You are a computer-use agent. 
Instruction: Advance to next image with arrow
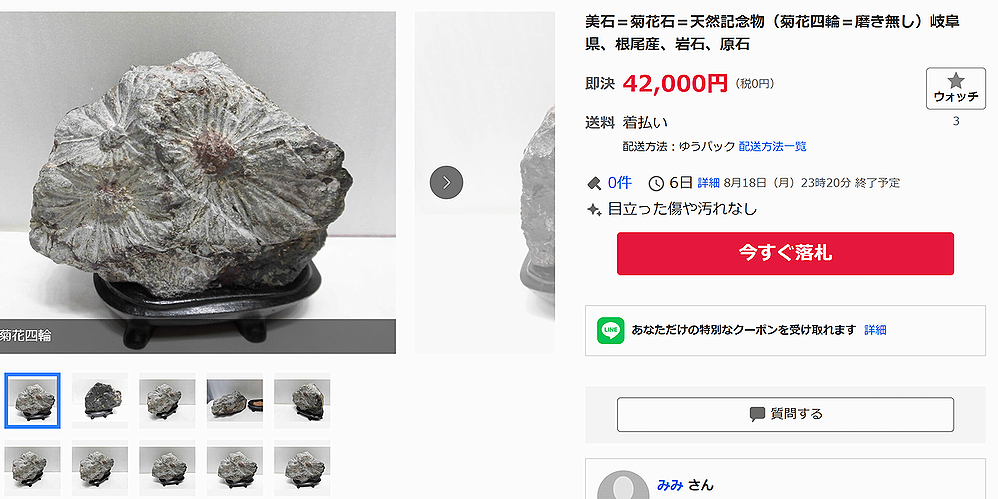pos(446,183)
